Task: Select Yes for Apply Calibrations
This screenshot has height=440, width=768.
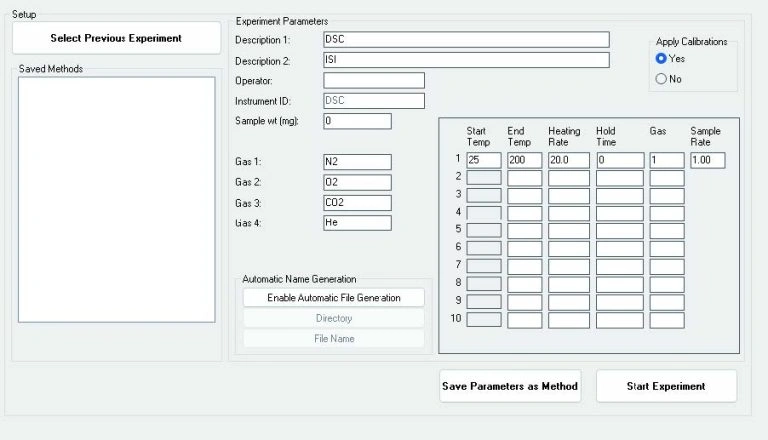Action: pyautogui.click(x=661, y=59)
